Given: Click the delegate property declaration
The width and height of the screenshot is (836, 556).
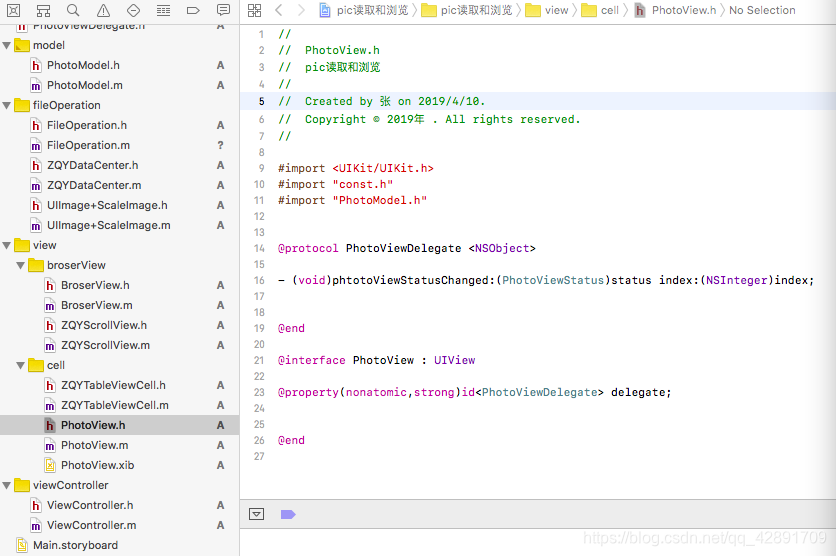Looking at the screenshot, I should coord(475,392).
